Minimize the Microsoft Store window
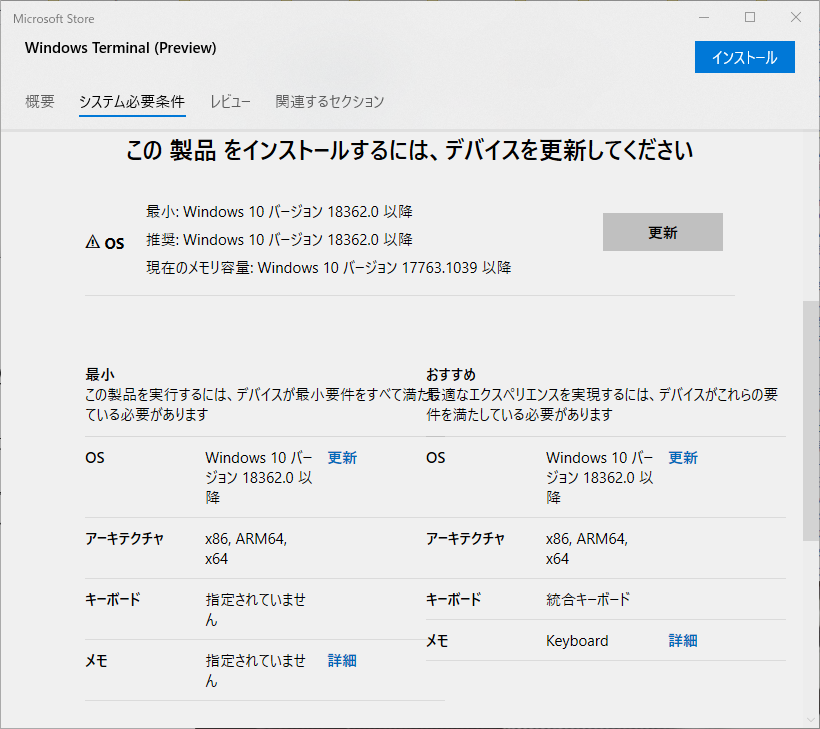 [704, 18]
